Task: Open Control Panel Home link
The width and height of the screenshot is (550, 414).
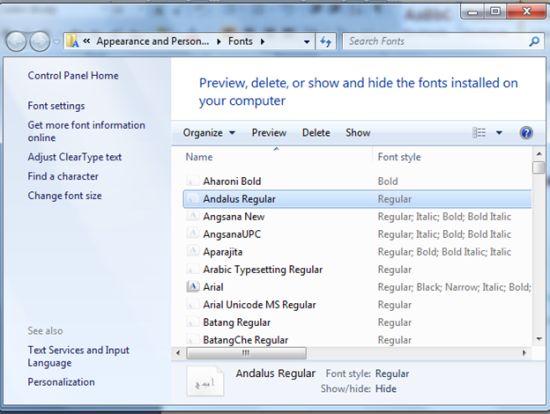Action: click(73, 75)
